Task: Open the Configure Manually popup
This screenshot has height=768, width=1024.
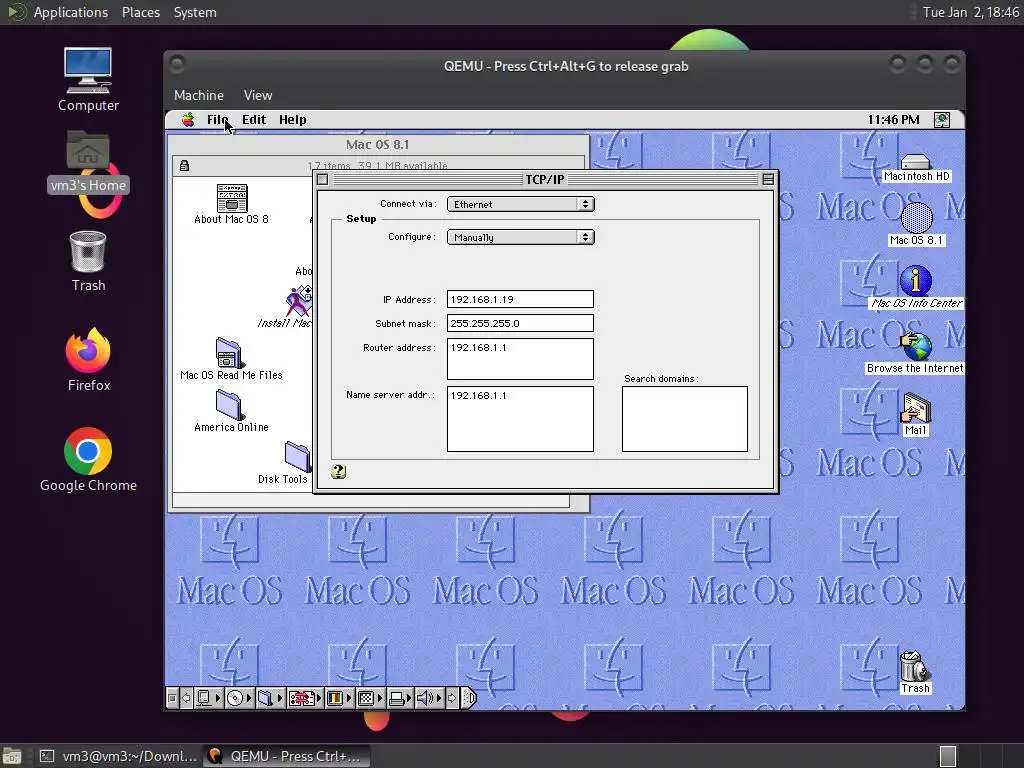Action: pyautogui.click(x=520, y=237)
